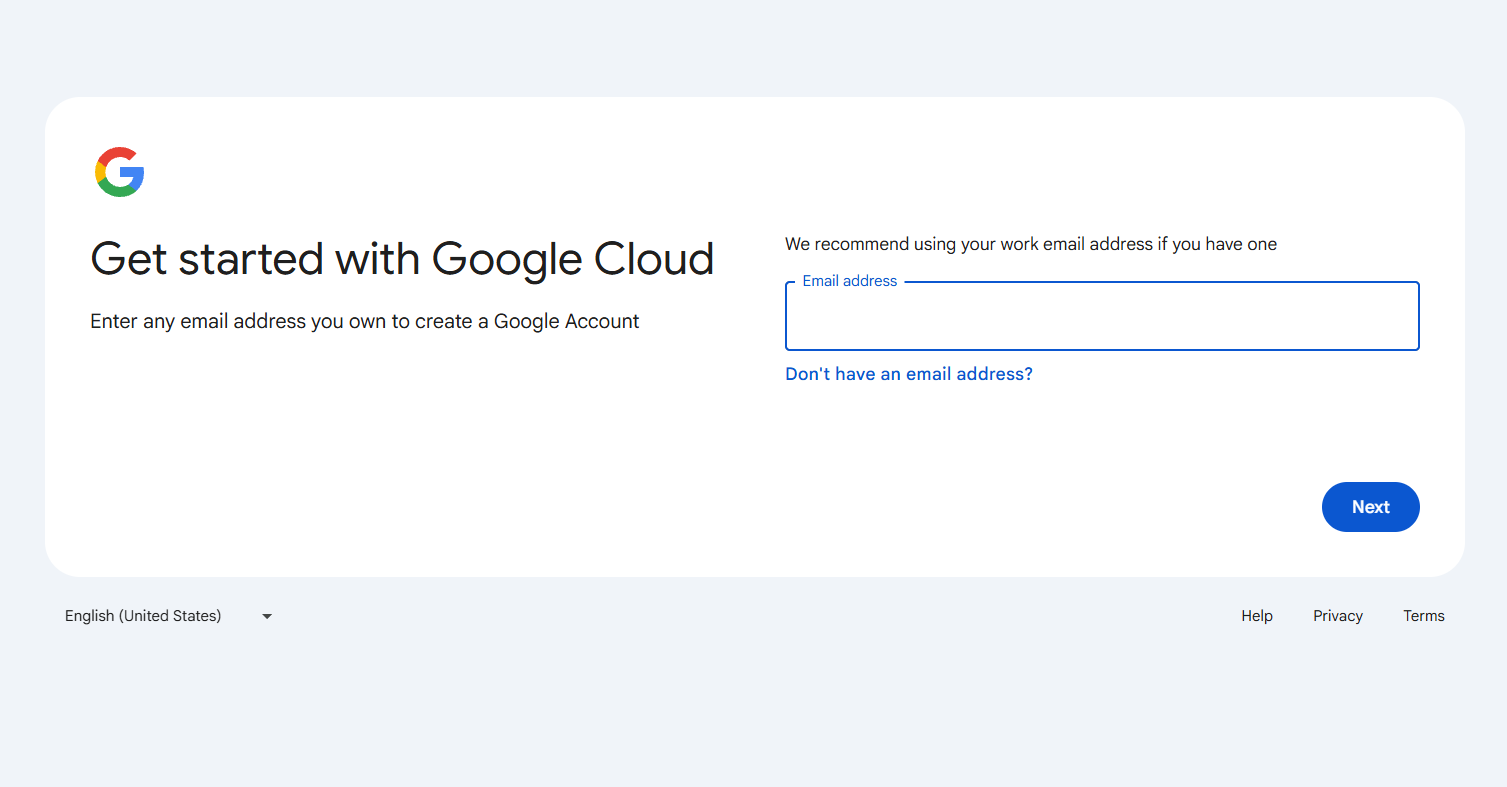Viewport: 1507px width, 787px height.
Task: Click empty footer space left of Help
Action: pos(750,616)
